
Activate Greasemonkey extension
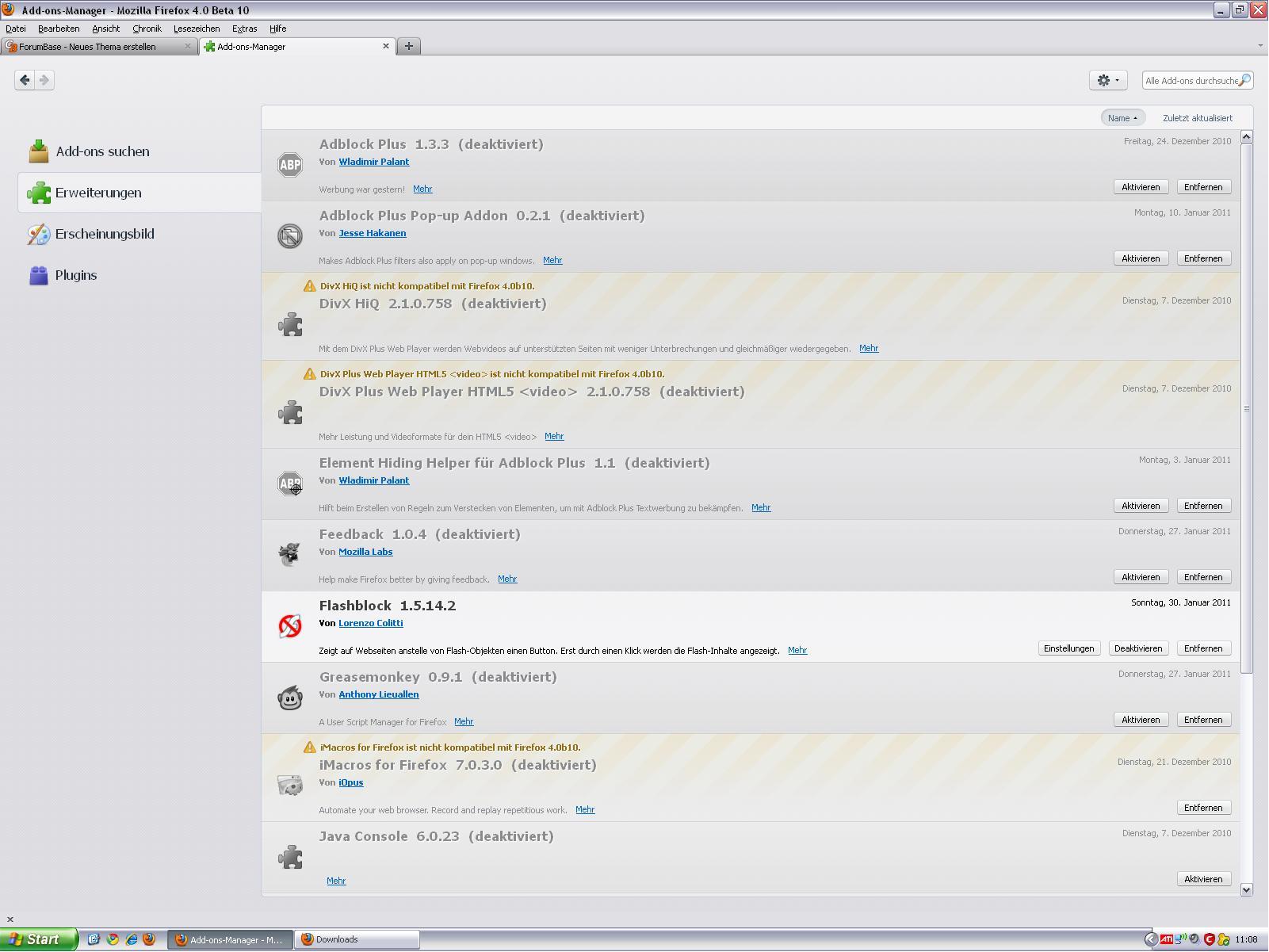[x=1141, y=720]
